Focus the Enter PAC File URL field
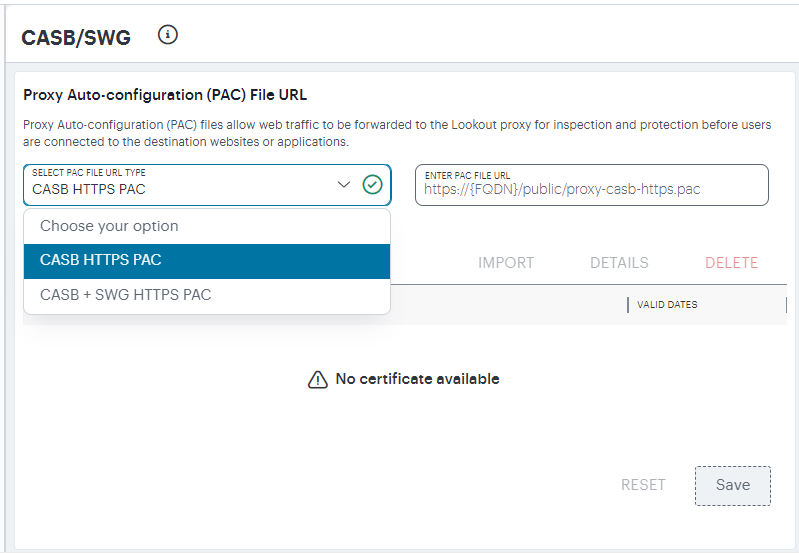The width and height of the screenshot is (799, 553). tap(592, 185)
